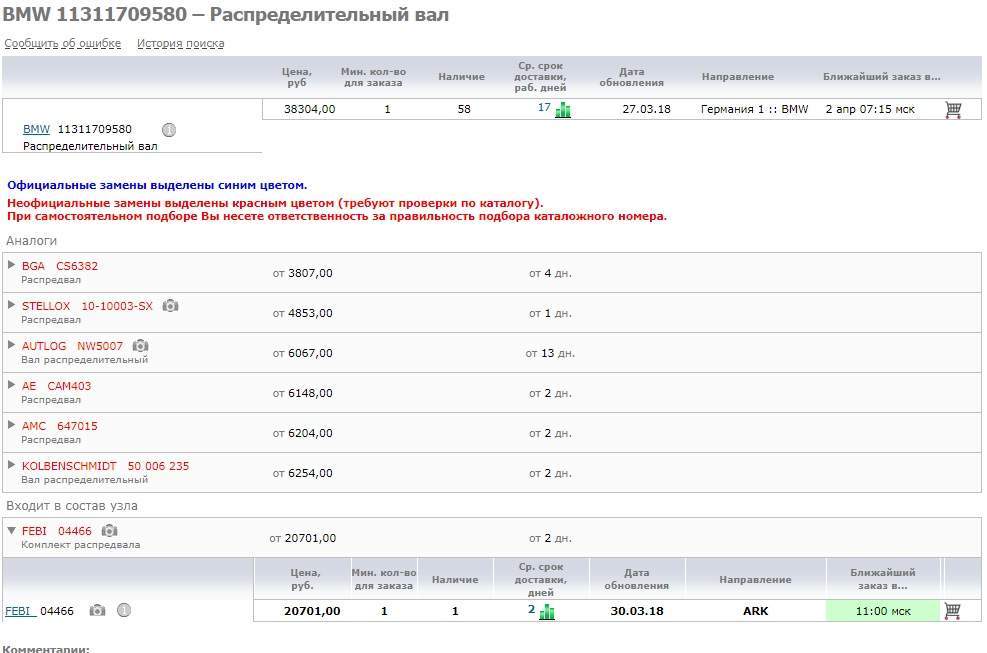View photo in FEBI 04466 group header

click(110, 531)
